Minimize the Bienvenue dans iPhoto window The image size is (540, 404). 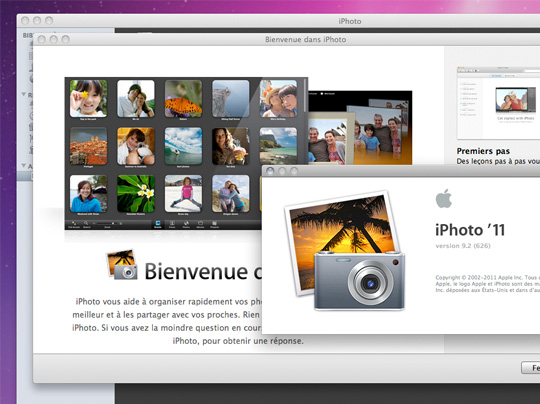coord(53,39)
